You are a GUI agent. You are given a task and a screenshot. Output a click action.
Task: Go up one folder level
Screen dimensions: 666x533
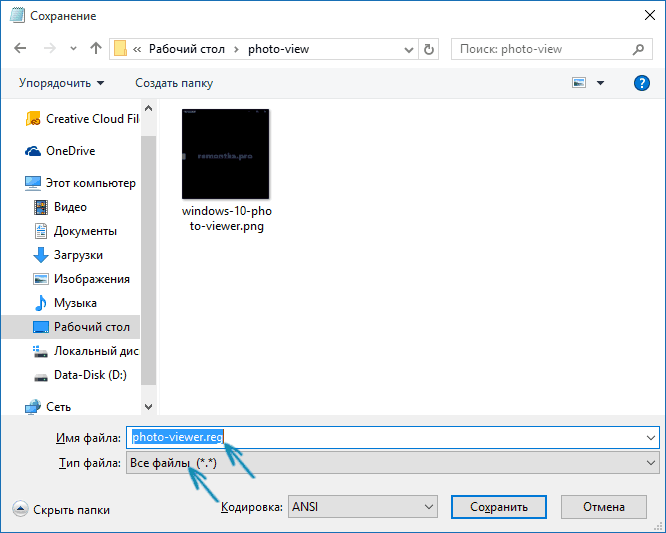pos(96,48)
